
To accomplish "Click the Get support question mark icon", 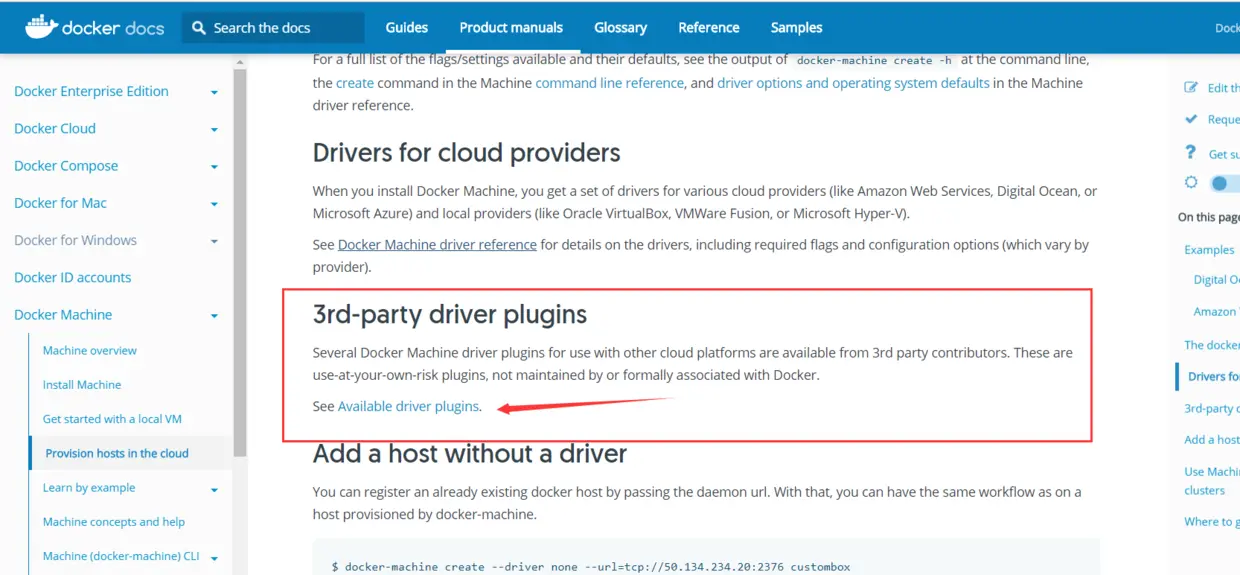I will tap(1190, 152).
